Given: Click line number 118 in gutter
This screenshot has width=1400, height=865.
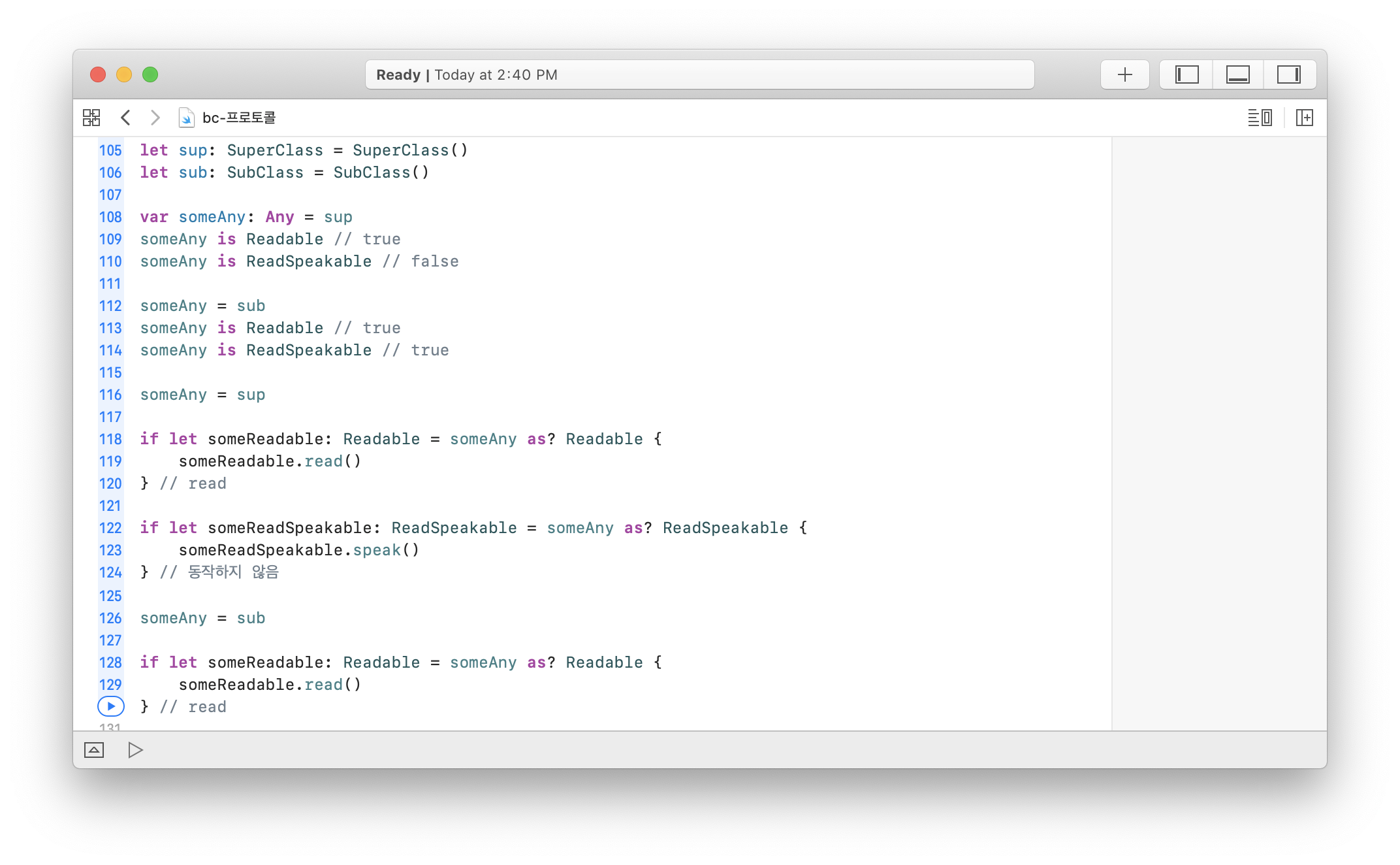Looking at the screenshot, I should (x=110, y=439).
